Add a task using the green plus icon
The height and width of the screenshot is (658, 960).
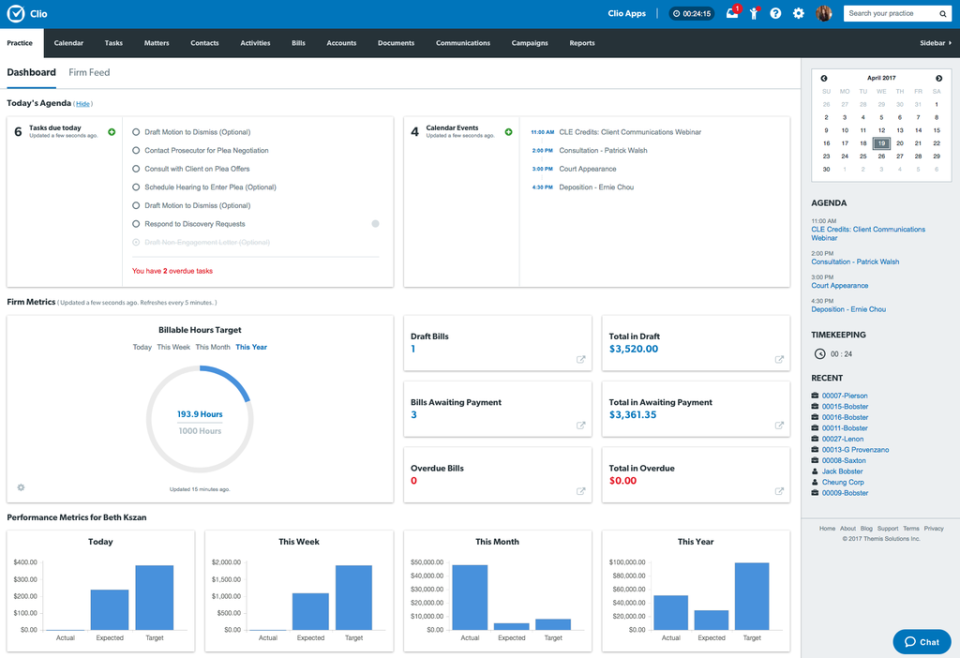(110, 131)
